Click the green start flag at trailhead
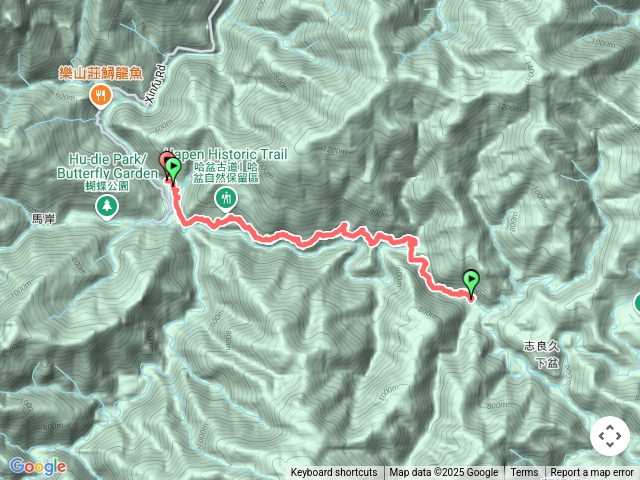 point(173,170)
